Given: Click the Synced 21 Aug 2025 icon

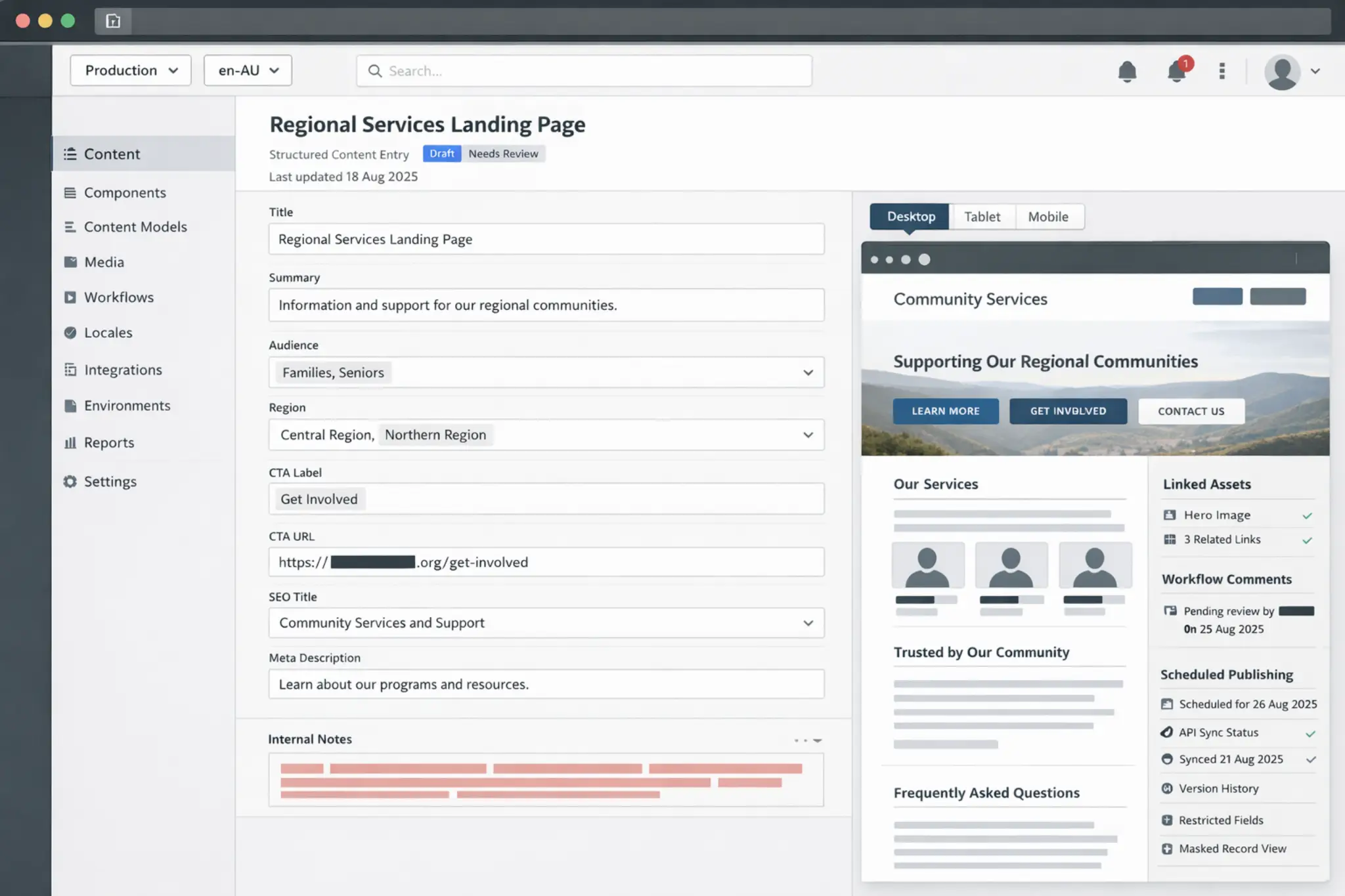Looking at the screenshot, I should click(x=1167, y=759).
